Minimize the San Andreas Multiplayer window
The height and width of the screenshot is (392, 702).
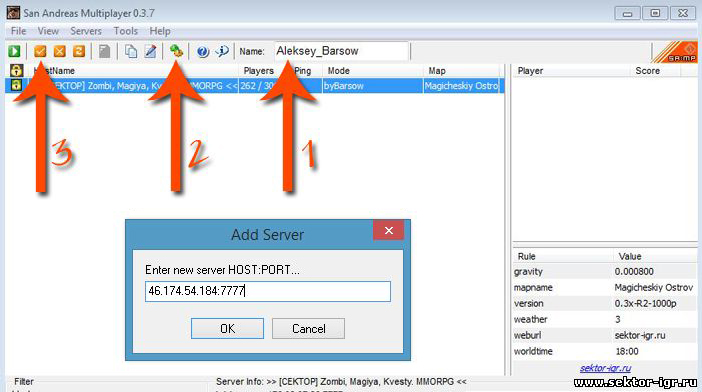click(627, 13)
